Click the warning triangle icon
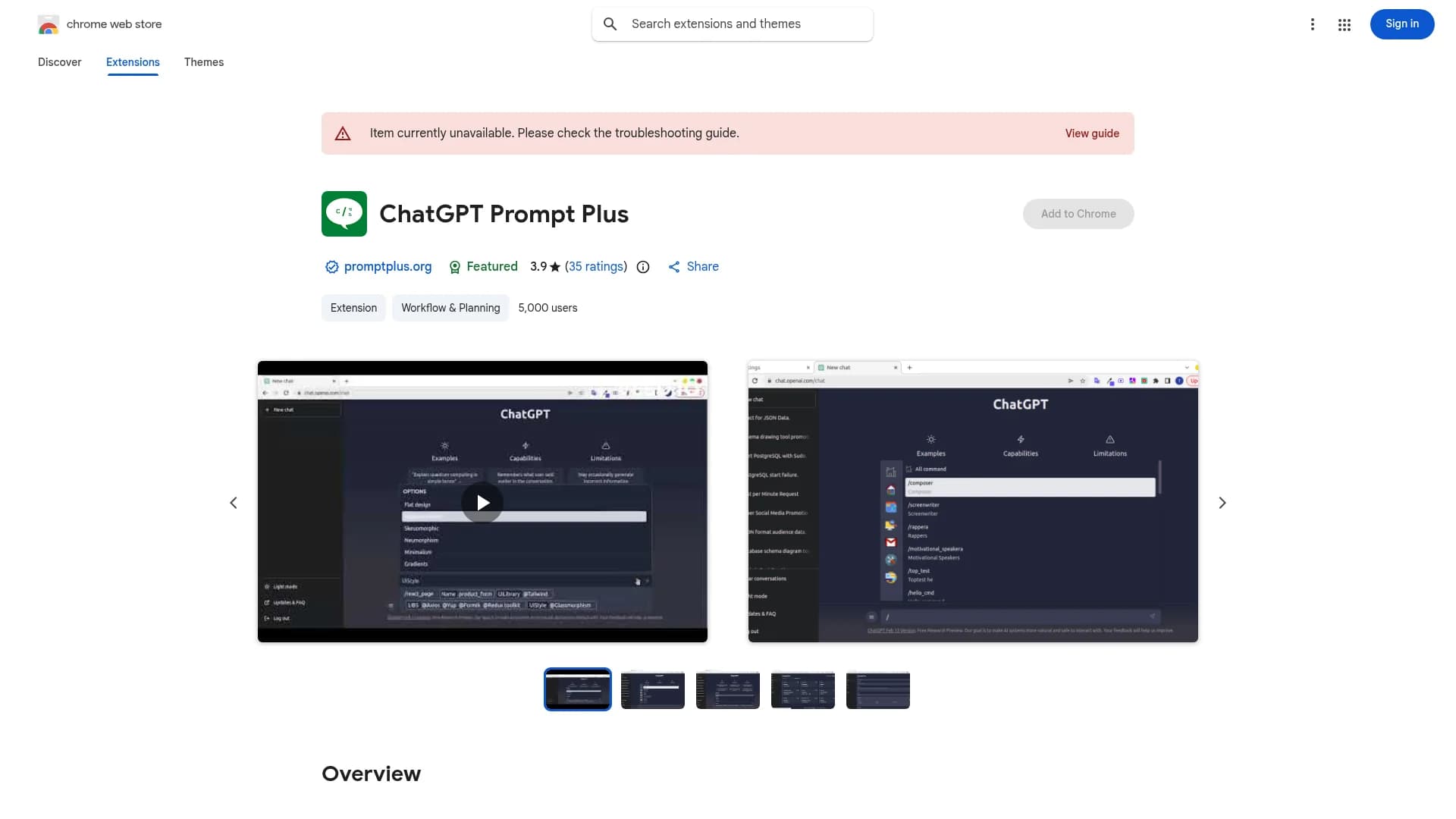 point(343,133)
